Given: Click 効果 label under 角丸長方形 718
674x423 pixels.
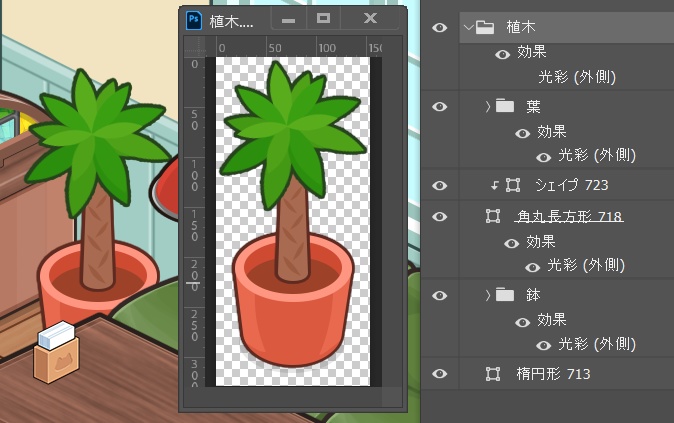Looking at the screenshot, I should [x=541, y=242].
